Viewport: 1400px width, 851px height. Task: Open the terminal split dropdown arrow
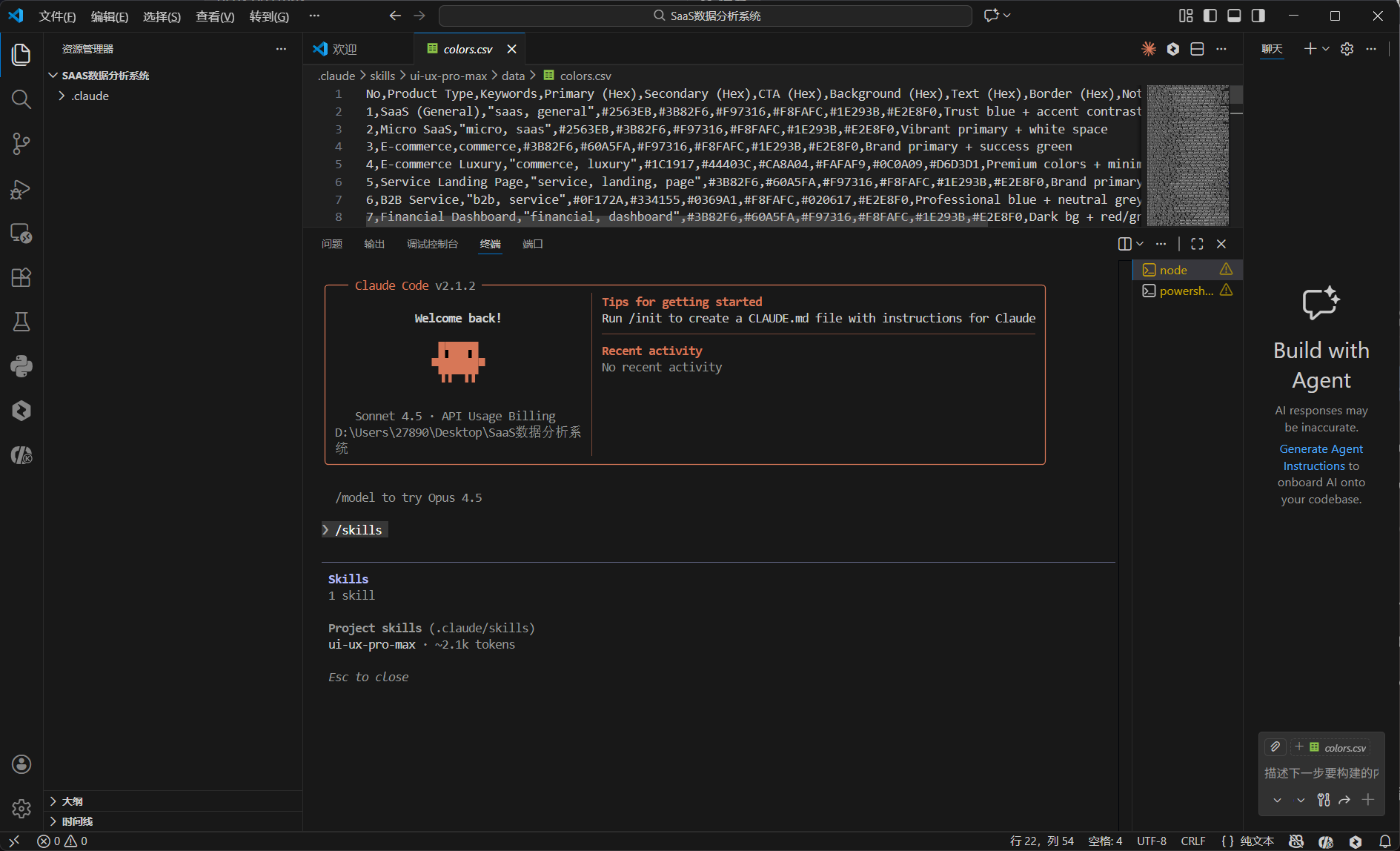coord(1140,244)
